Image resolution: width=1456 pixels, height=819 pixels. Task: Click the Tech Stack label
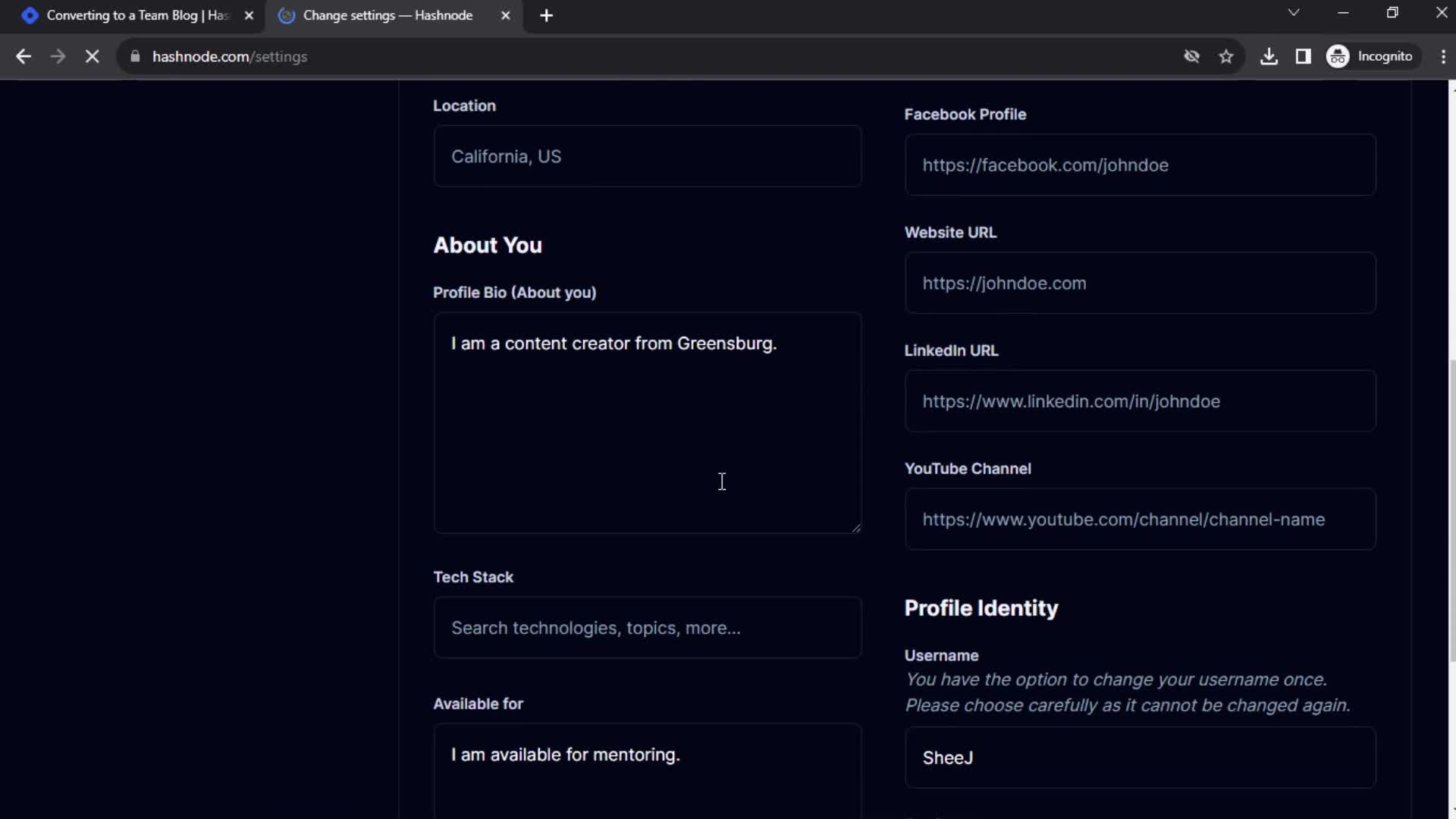(x=473, y=577)
